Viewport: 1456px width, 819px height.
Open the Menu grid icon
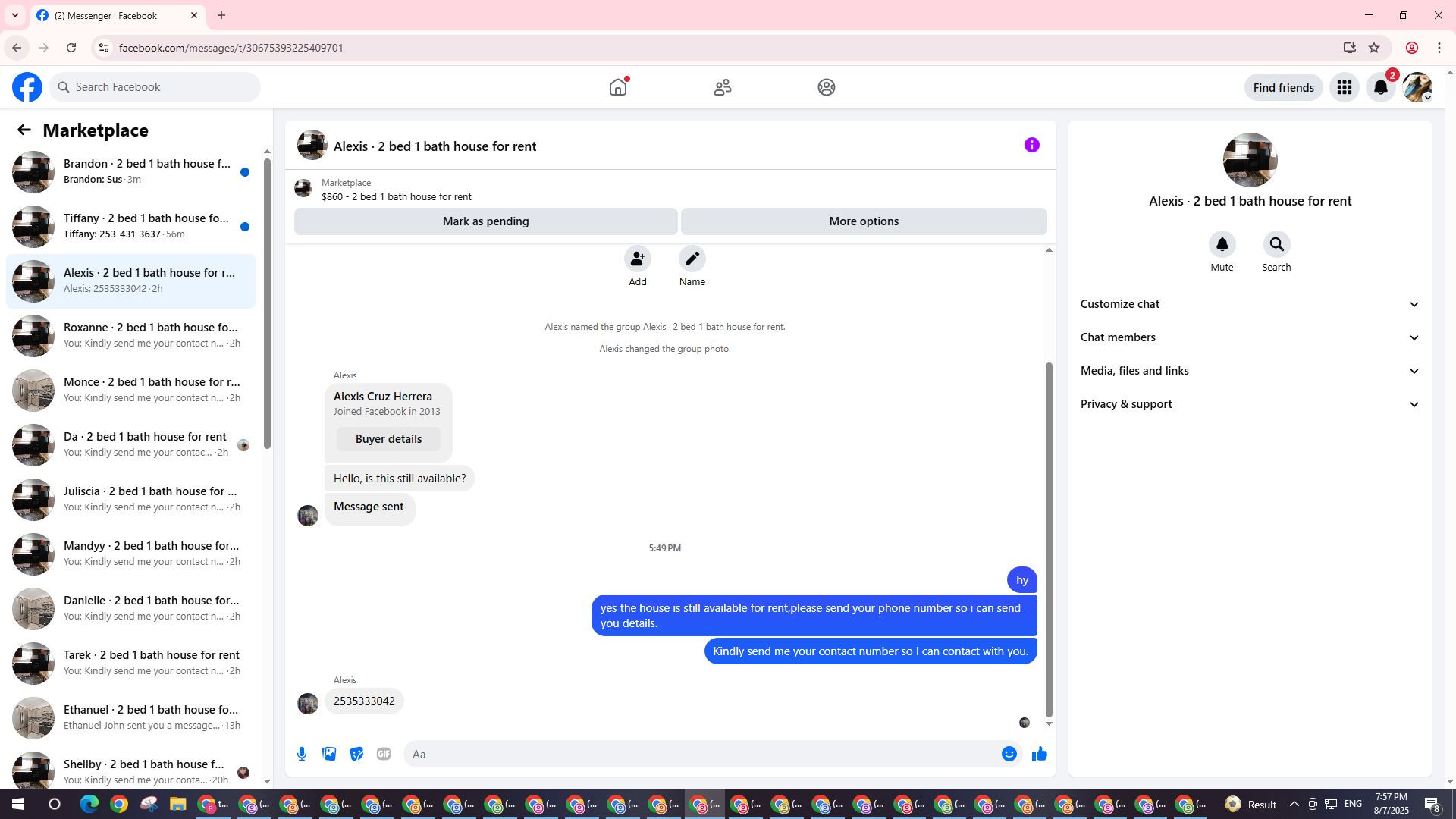point(1345,87)
